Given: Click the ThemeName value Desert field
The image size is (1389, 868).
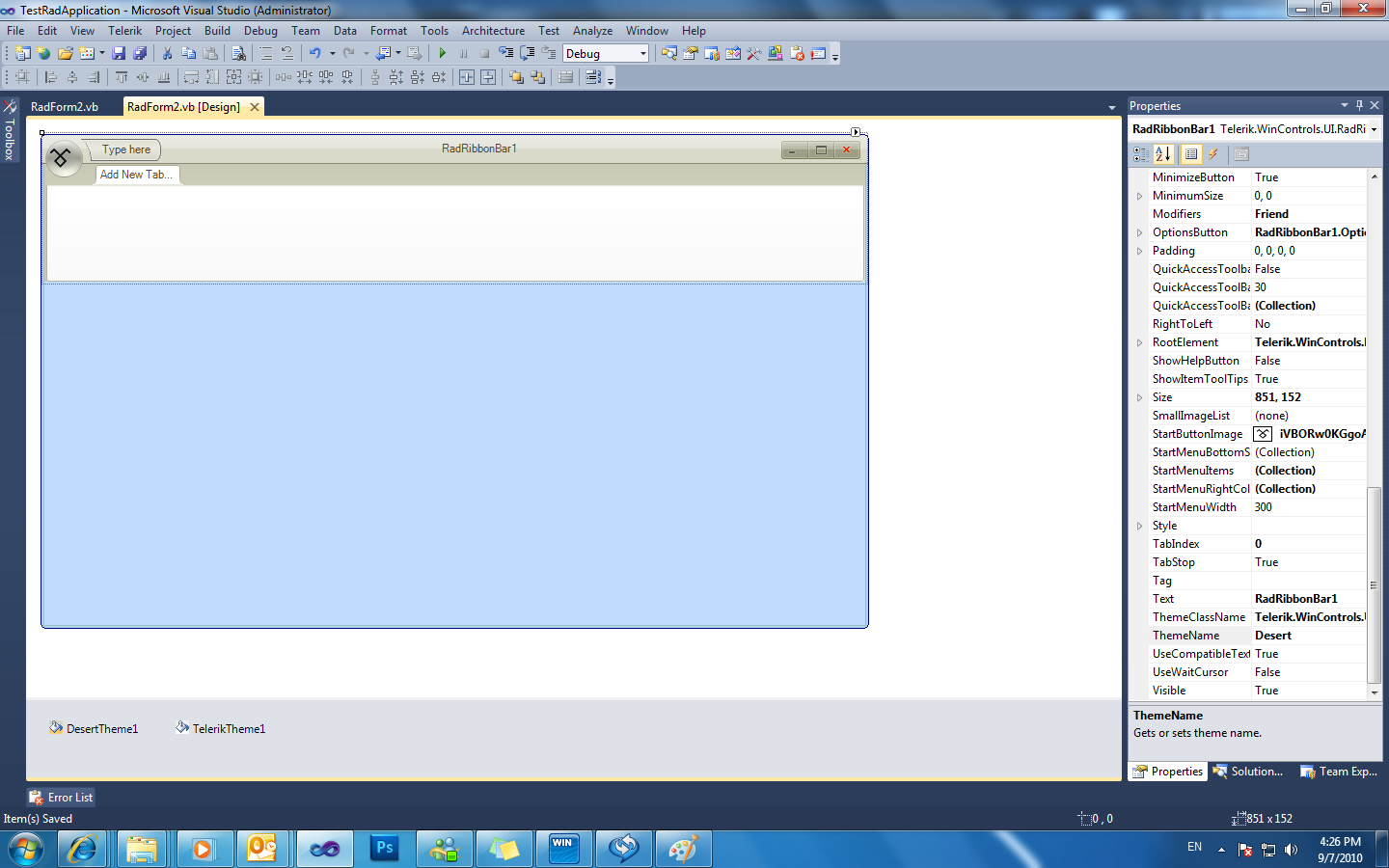Looking at the screenshot, I should point(1309,636).
